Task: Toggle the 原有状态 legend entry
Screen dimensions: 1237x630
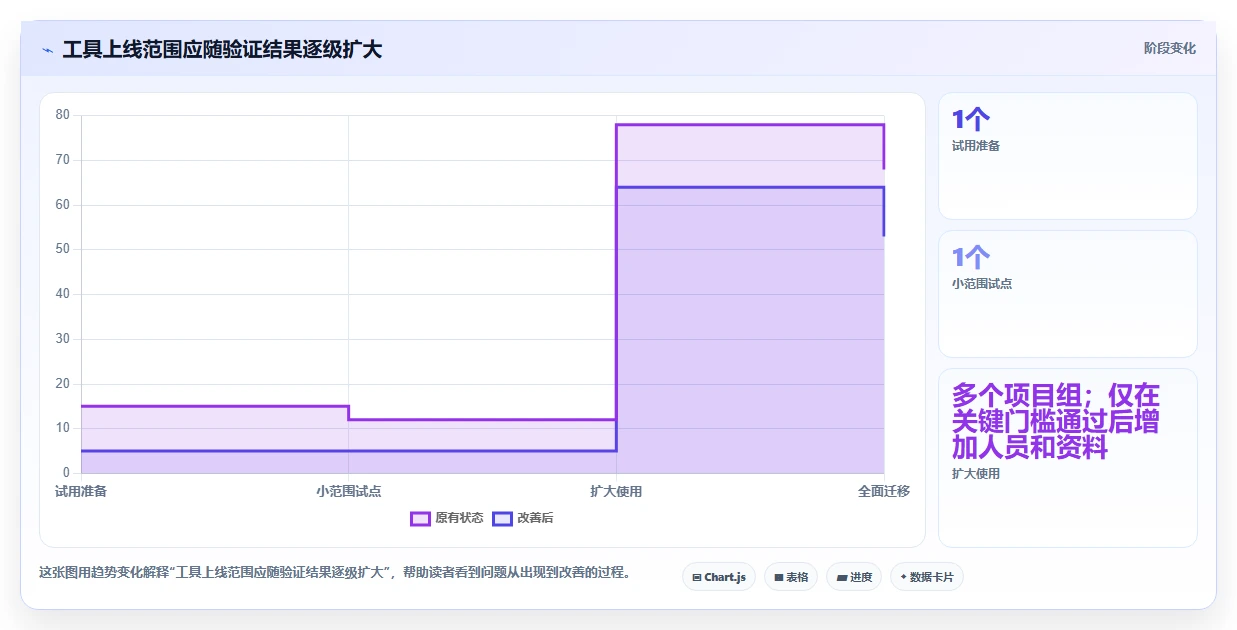Action: click(x=447, y=518)
